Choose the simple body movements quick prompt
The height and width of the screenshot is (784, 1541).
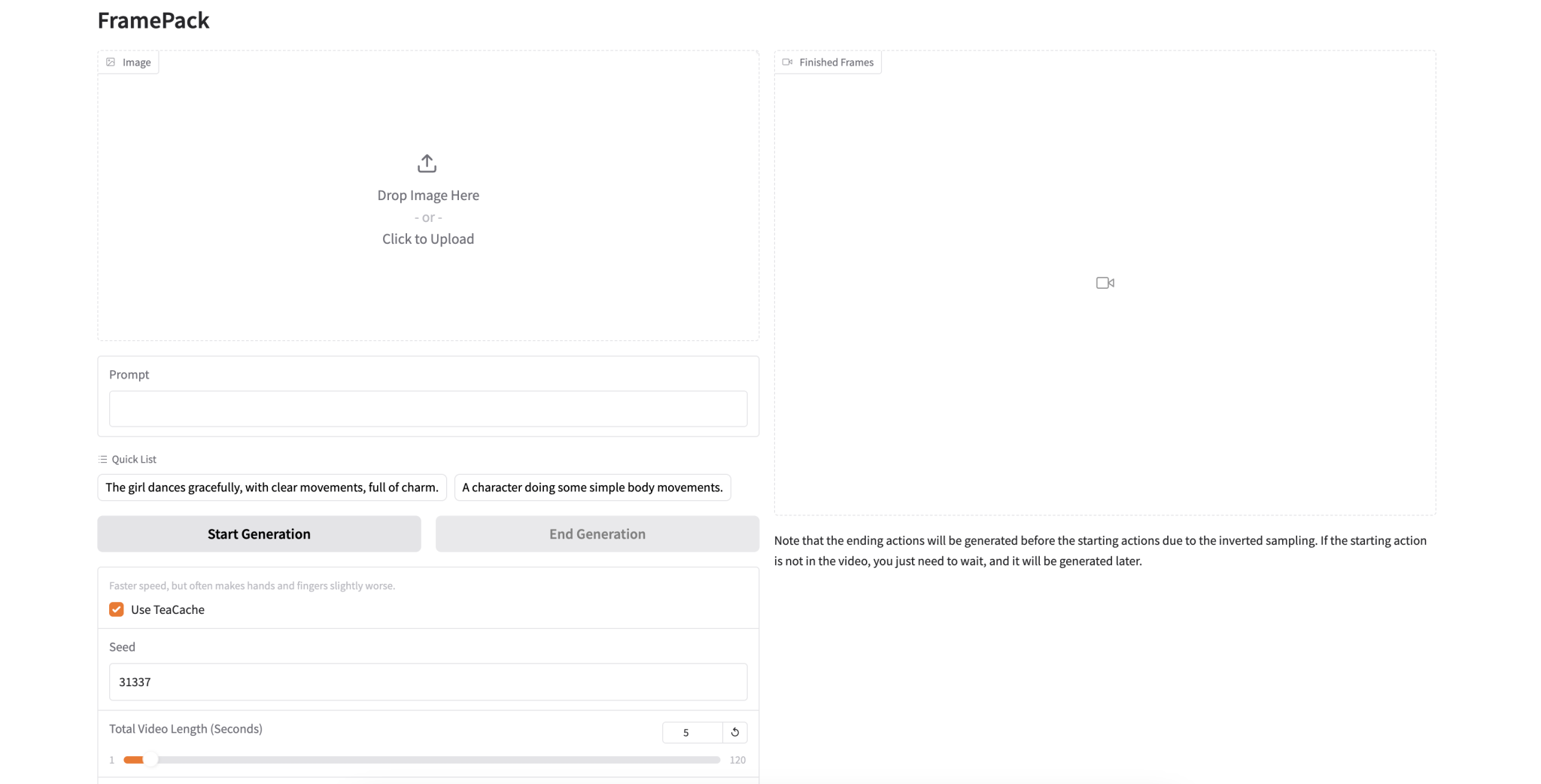[x=592, y=488]
